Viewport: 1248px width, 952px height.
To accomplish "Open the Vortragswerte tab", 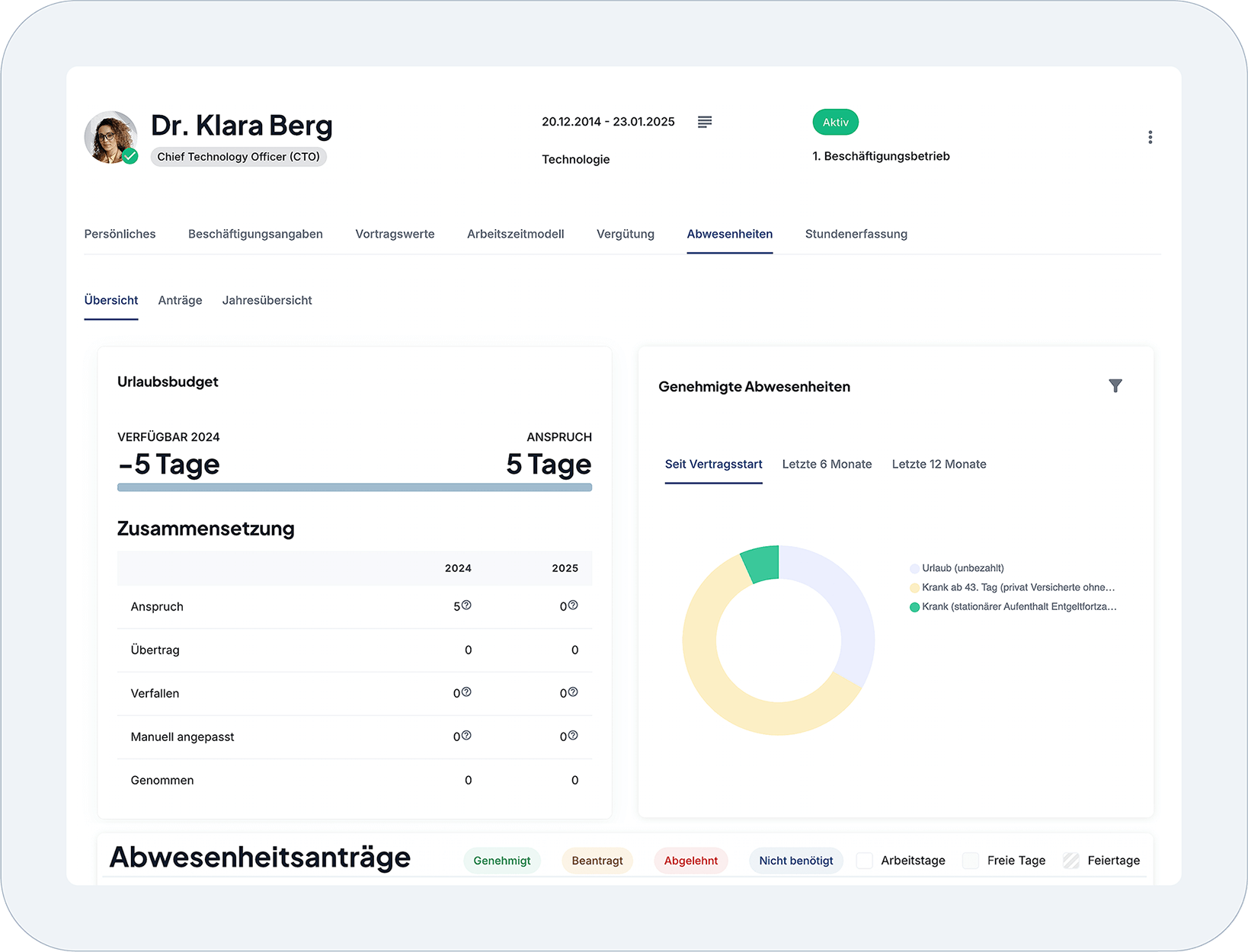I will pyautogui.click(x=395, y=234).
